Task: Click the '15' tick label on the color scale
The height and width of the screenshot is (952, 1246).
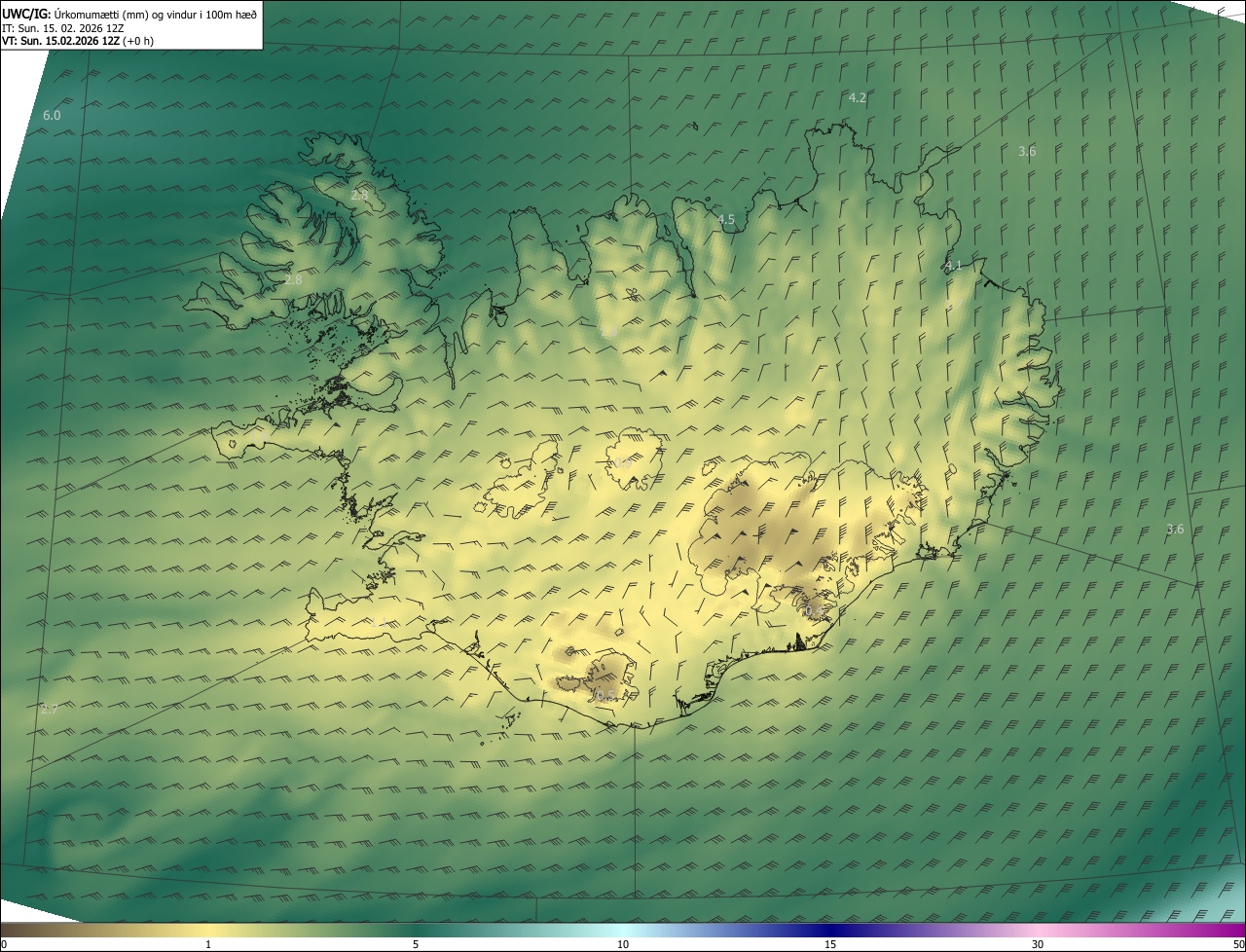Action: click(830, 944)
